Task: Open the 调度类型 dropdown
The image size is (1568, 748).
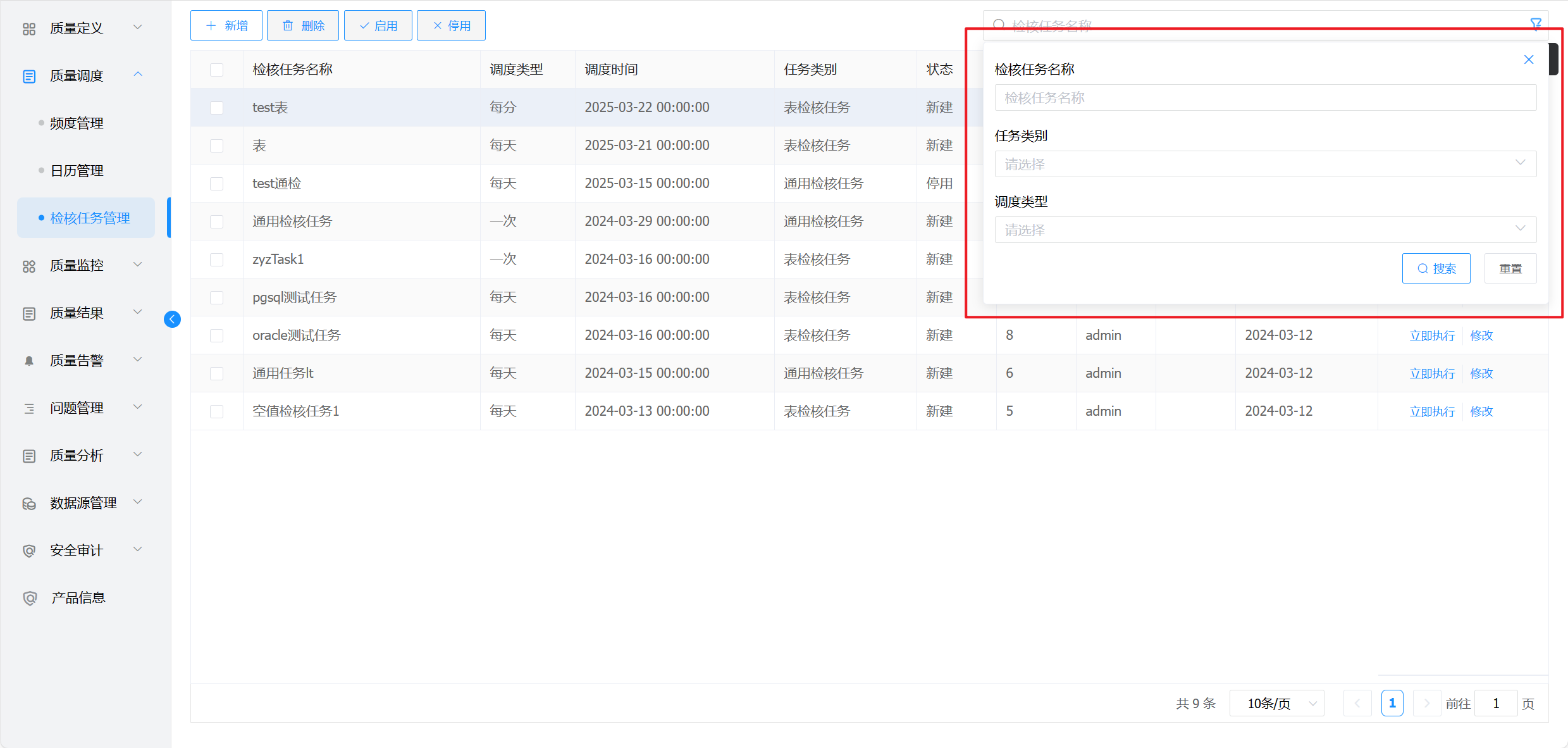Action: [x=1265, y=230]
